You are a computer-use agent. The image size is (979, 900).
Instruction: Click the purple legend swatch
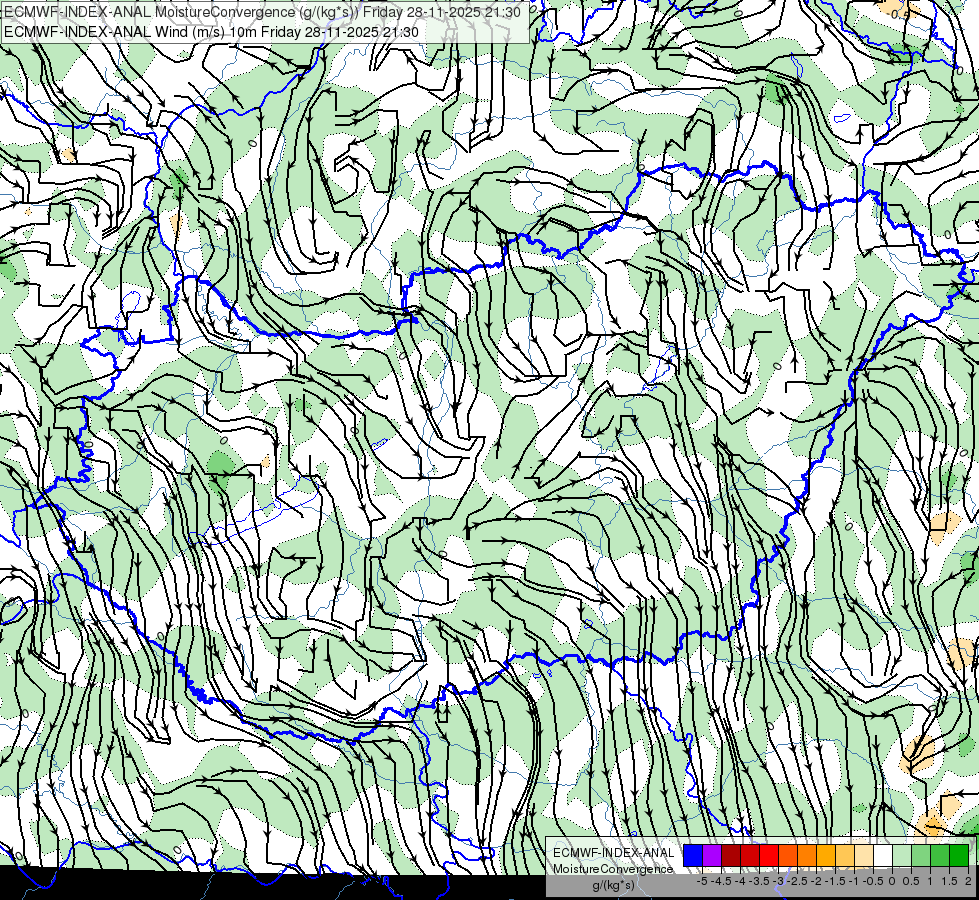[712, 855]
